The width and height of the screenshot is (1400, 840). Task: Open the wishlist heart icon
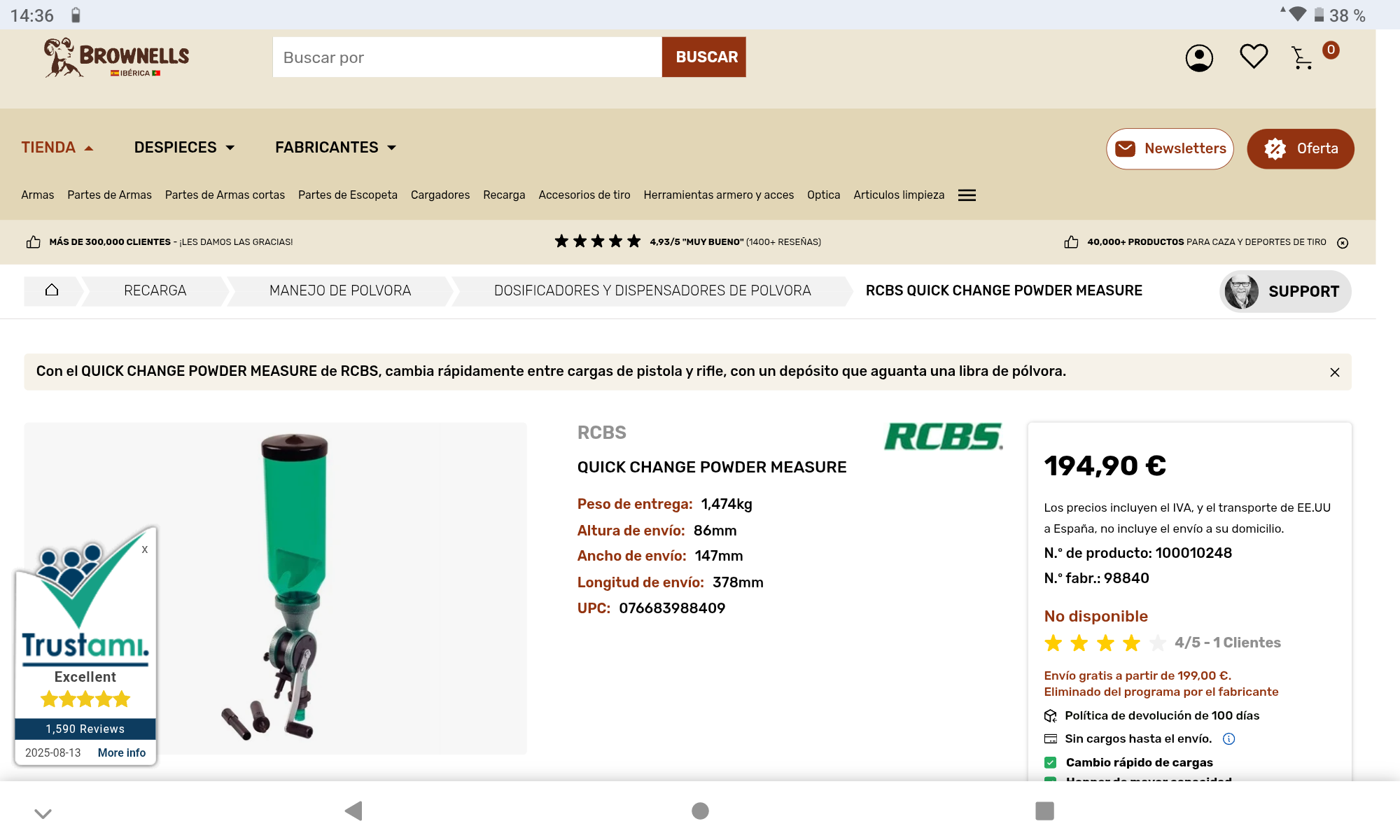pos(1253,56)
